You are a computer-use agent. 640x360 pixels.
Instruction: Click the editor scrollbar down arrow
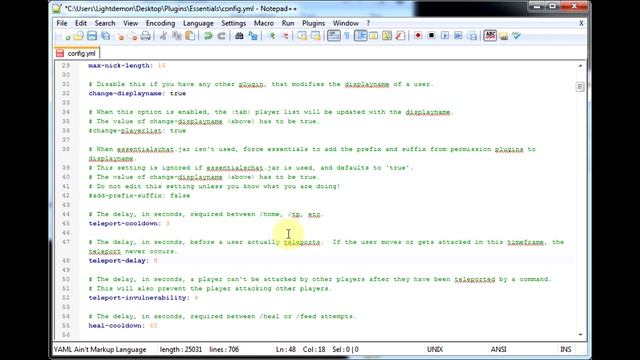(580, 334)
